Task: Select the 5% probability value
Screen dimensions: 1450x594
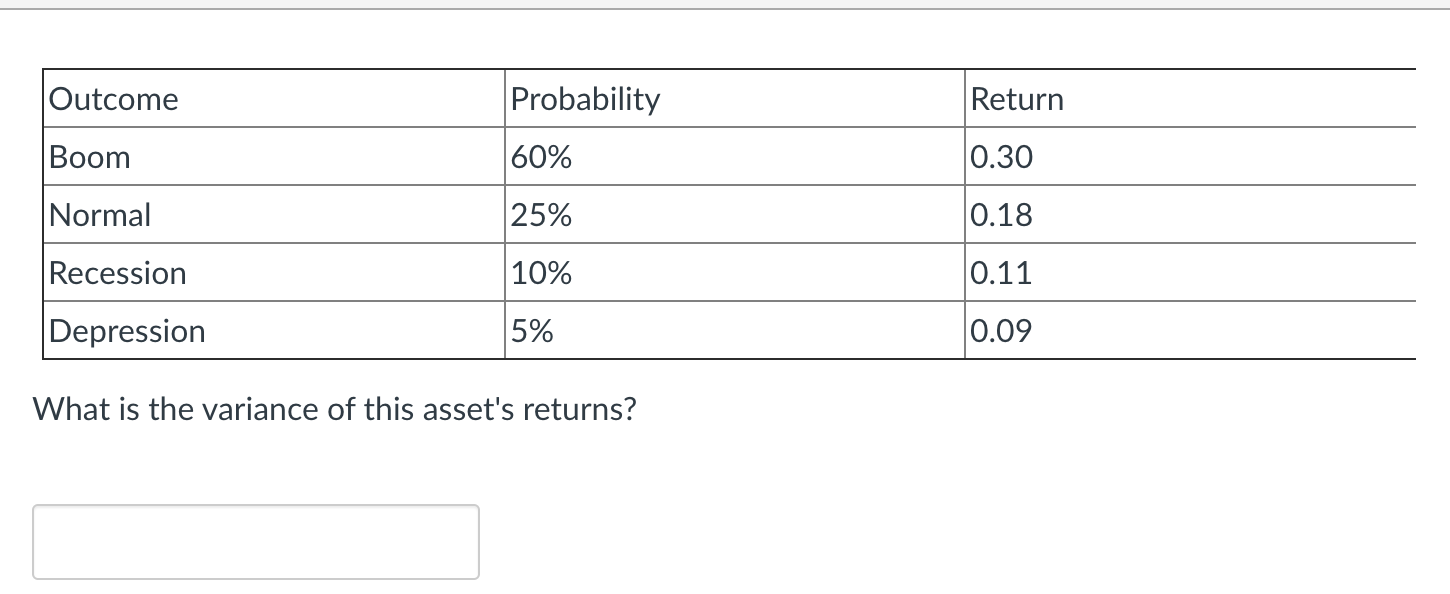Action: 530,330
